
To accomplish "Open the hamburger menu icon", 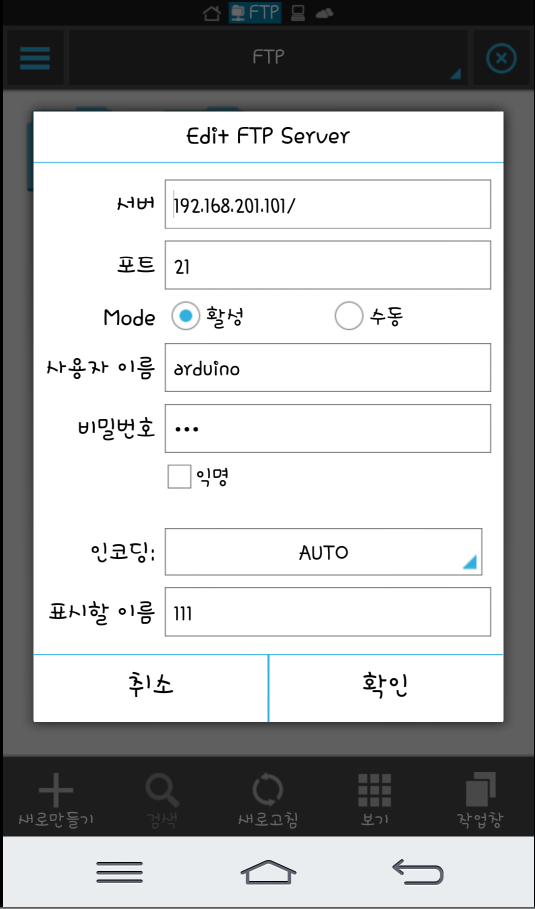I will [x=35, y=58].
